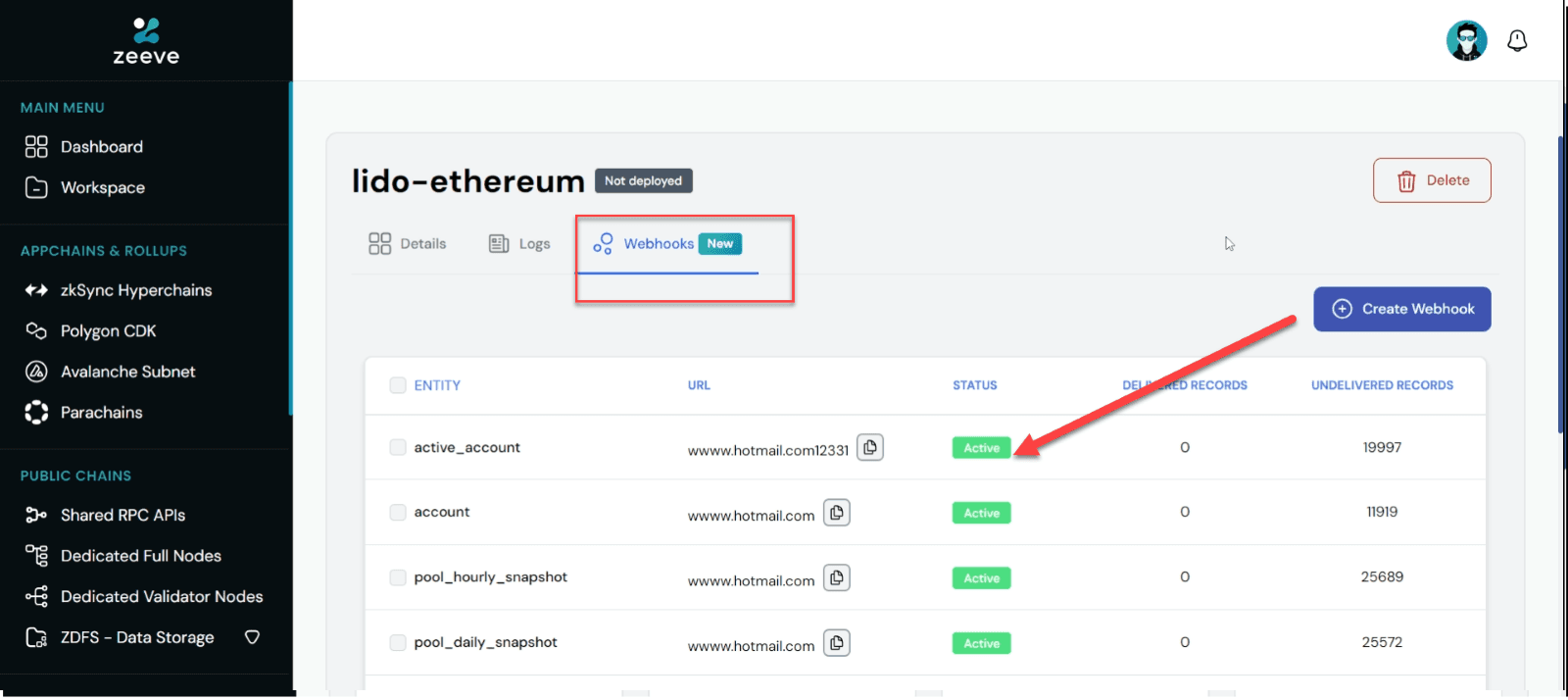Check the pool_hourly_snapshot row checkbox
The height and width of the screenshot is (700, 1568).
[398, 577]
